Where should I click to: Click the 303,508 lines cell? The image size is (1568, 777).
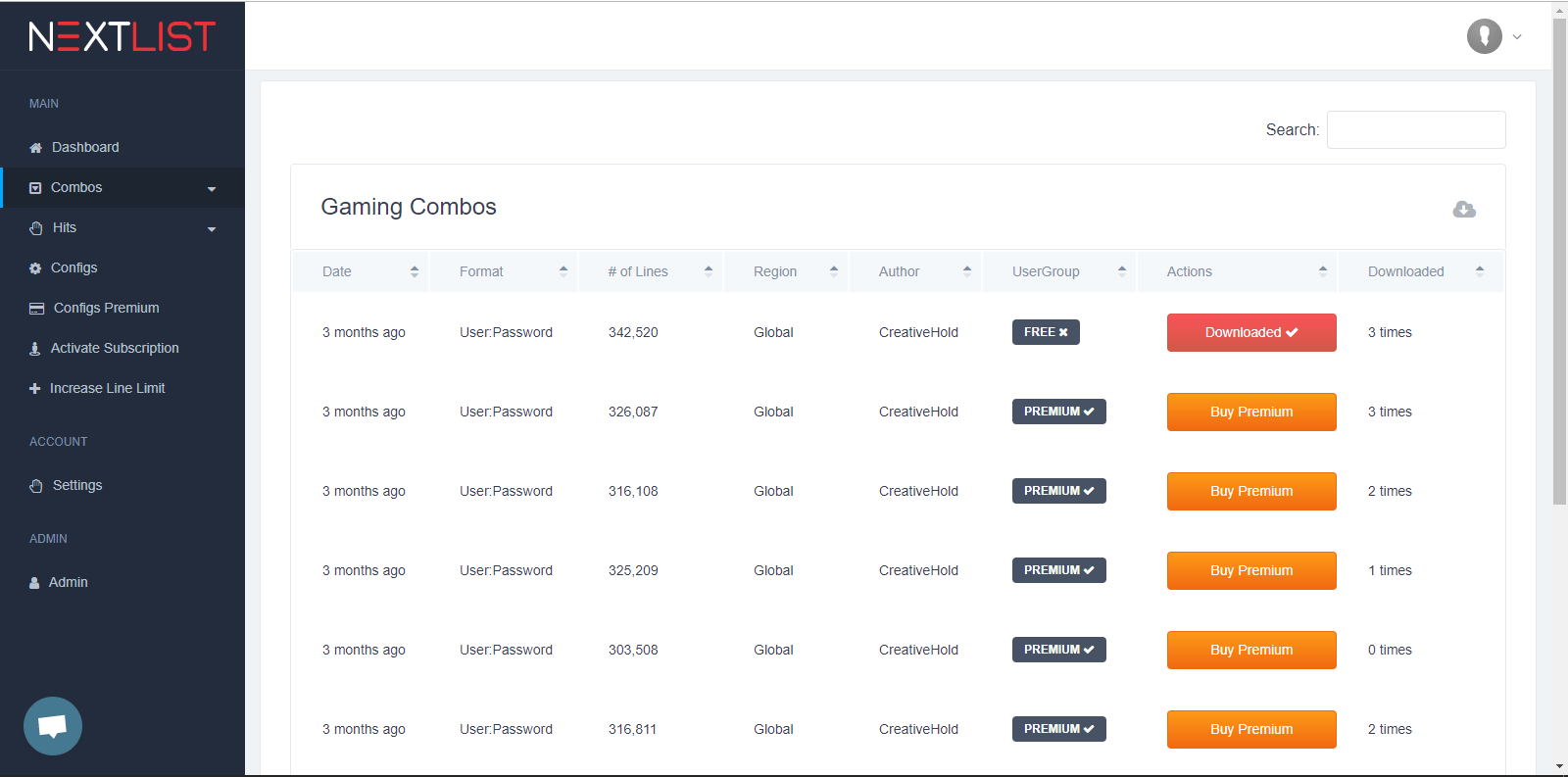(x=633, y=650)
